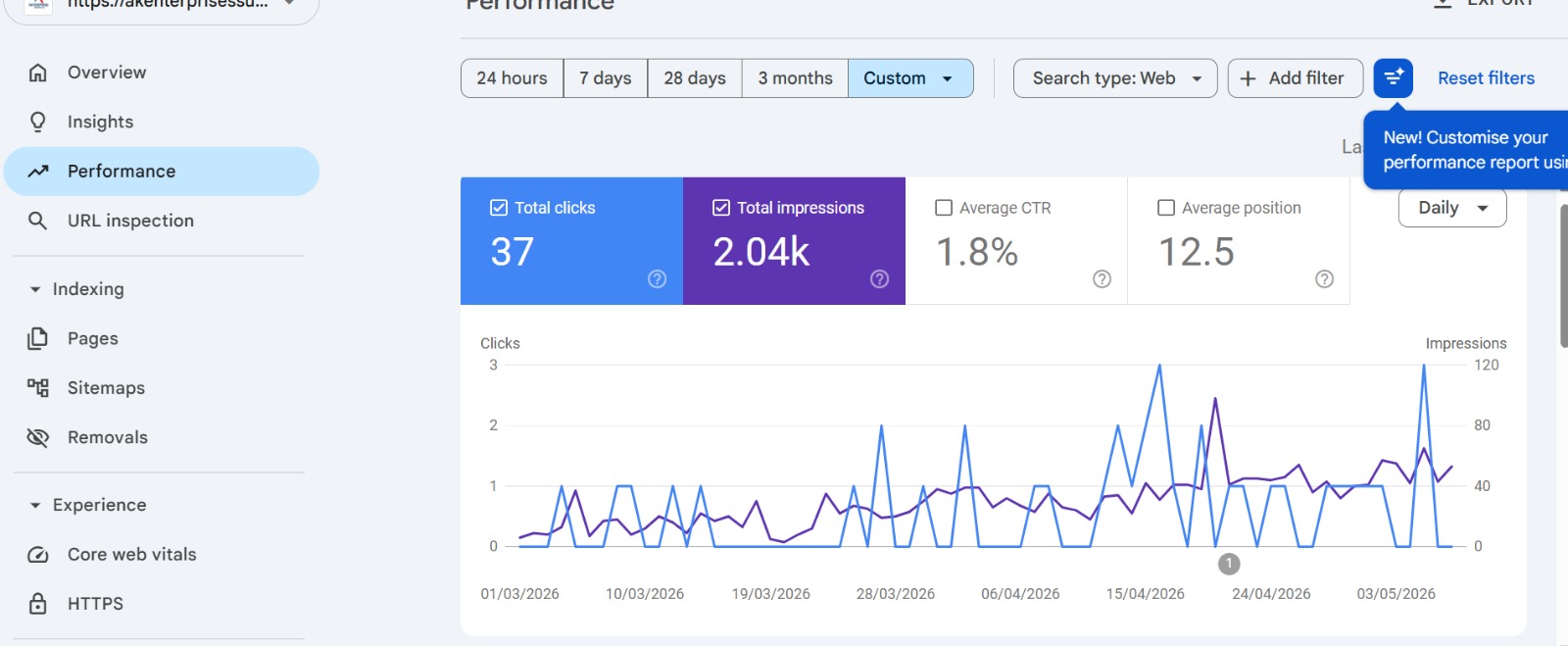Click Reset filters link

pos(1486,78)
